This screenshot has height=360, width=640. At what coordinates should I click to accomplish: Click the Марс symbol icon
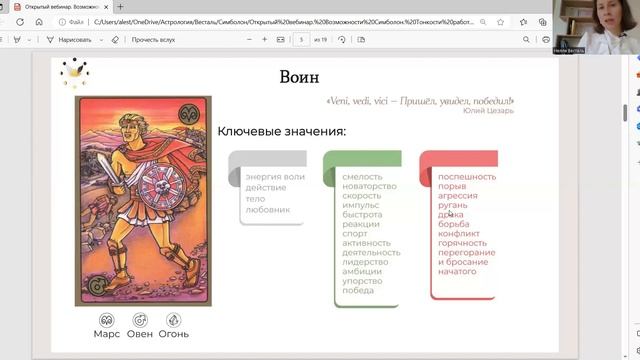pyautogui.click(x=107, y=320)
